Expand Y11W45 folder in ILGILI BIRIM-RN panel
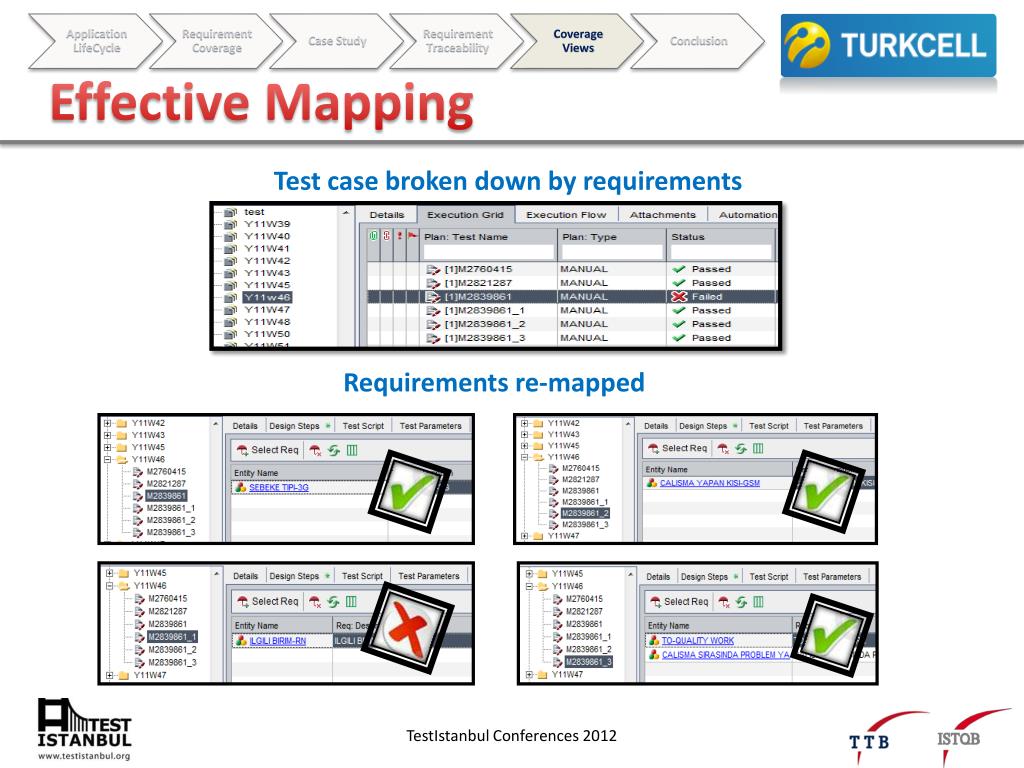This screenshot has height=768, width=1024. click(110, 573)
